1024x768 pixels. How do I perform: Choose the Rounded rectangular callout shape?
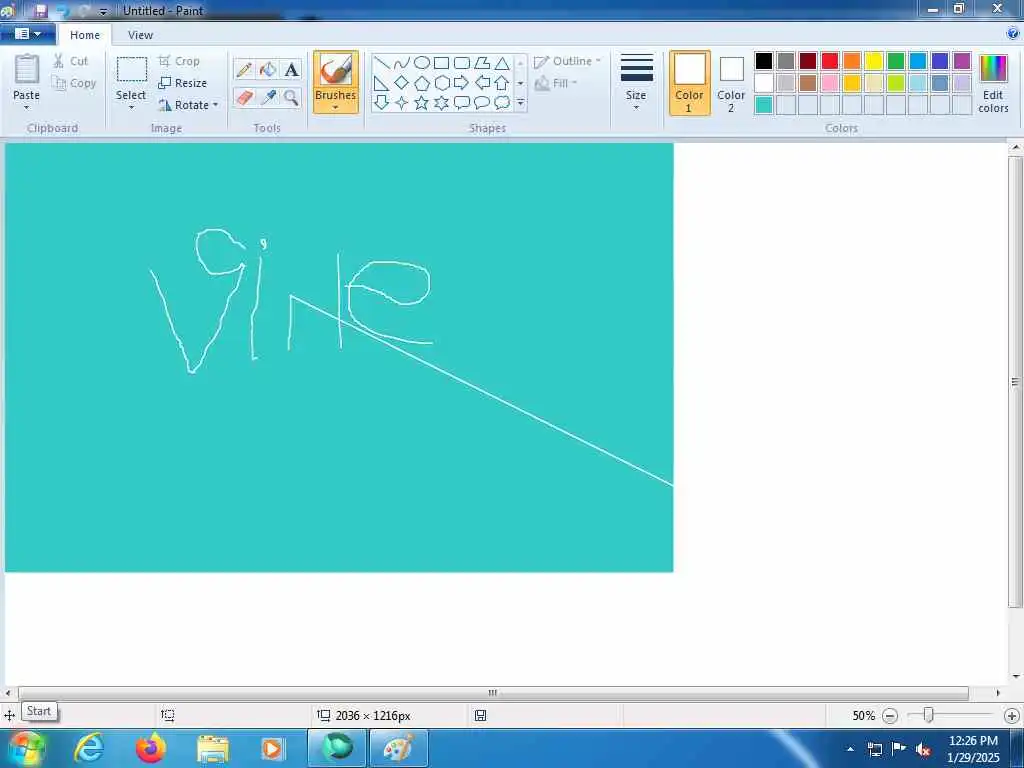[x=462, y=103]
